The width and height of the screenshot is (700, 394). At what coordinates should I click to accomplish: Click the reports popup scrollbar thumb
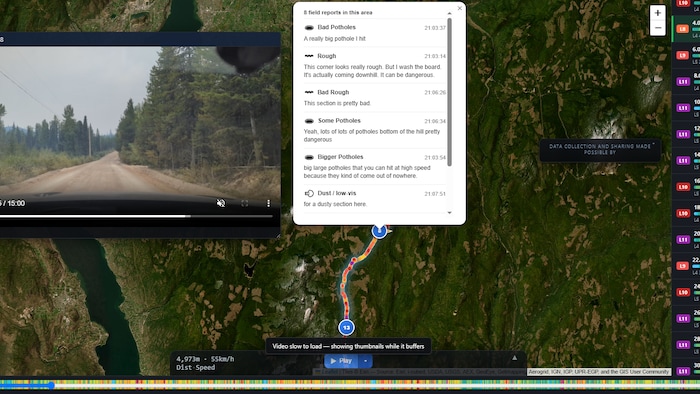449,92
